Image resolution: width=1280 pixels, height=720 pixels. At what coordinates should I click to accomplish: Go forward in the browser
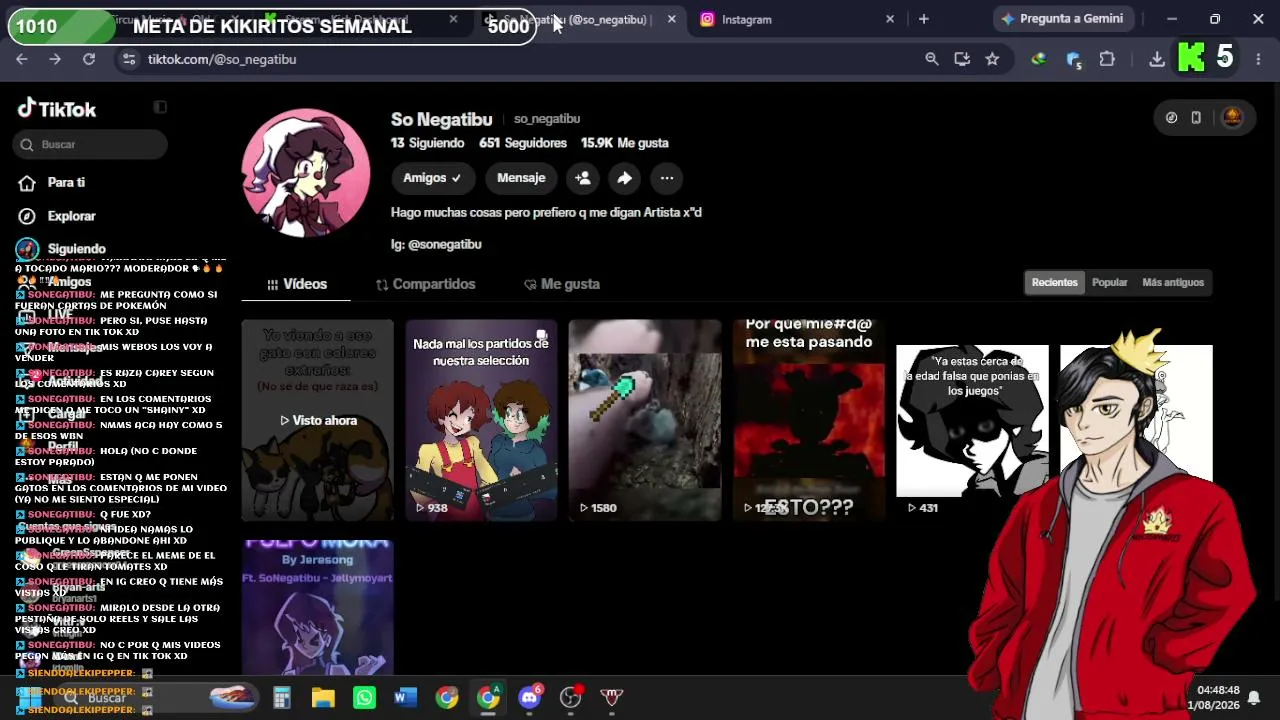[55, 59]
